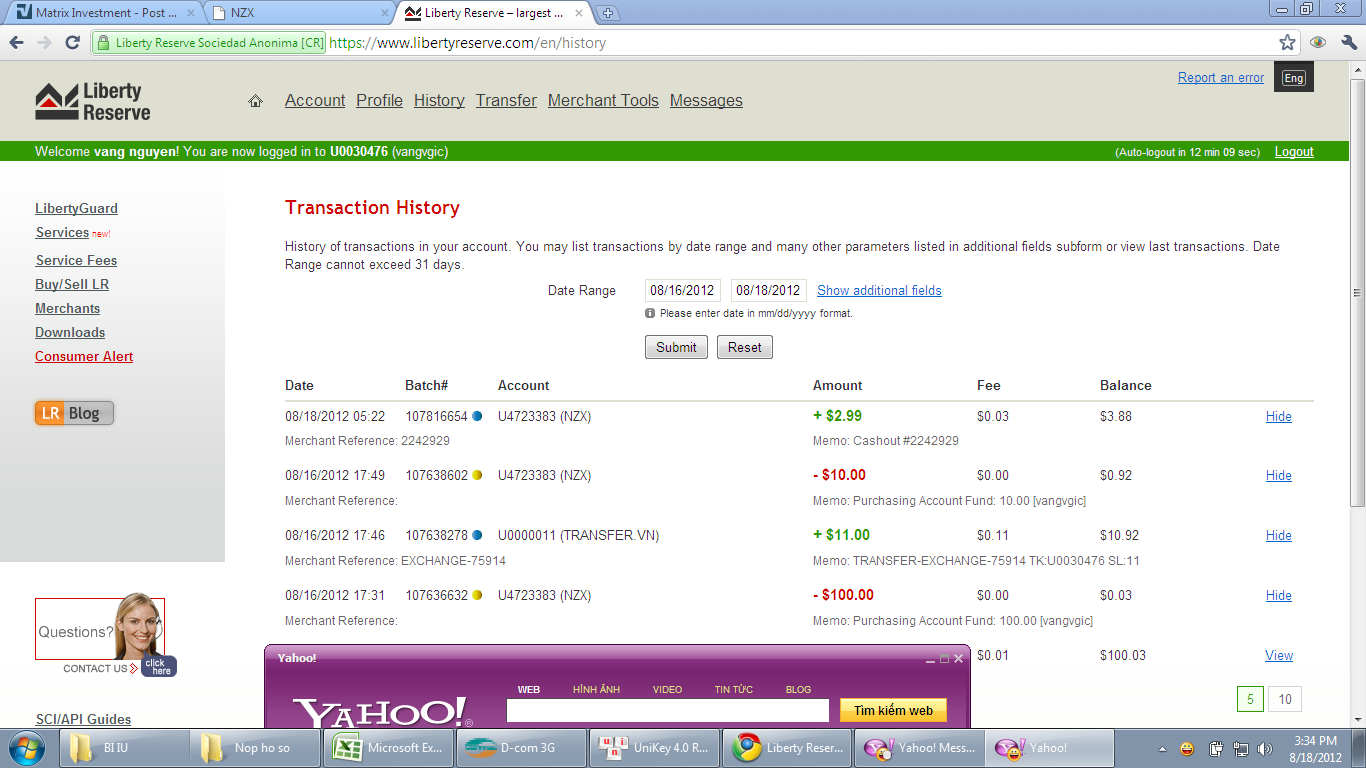Click the network icon in system tray

click(x=1241, y=748)
